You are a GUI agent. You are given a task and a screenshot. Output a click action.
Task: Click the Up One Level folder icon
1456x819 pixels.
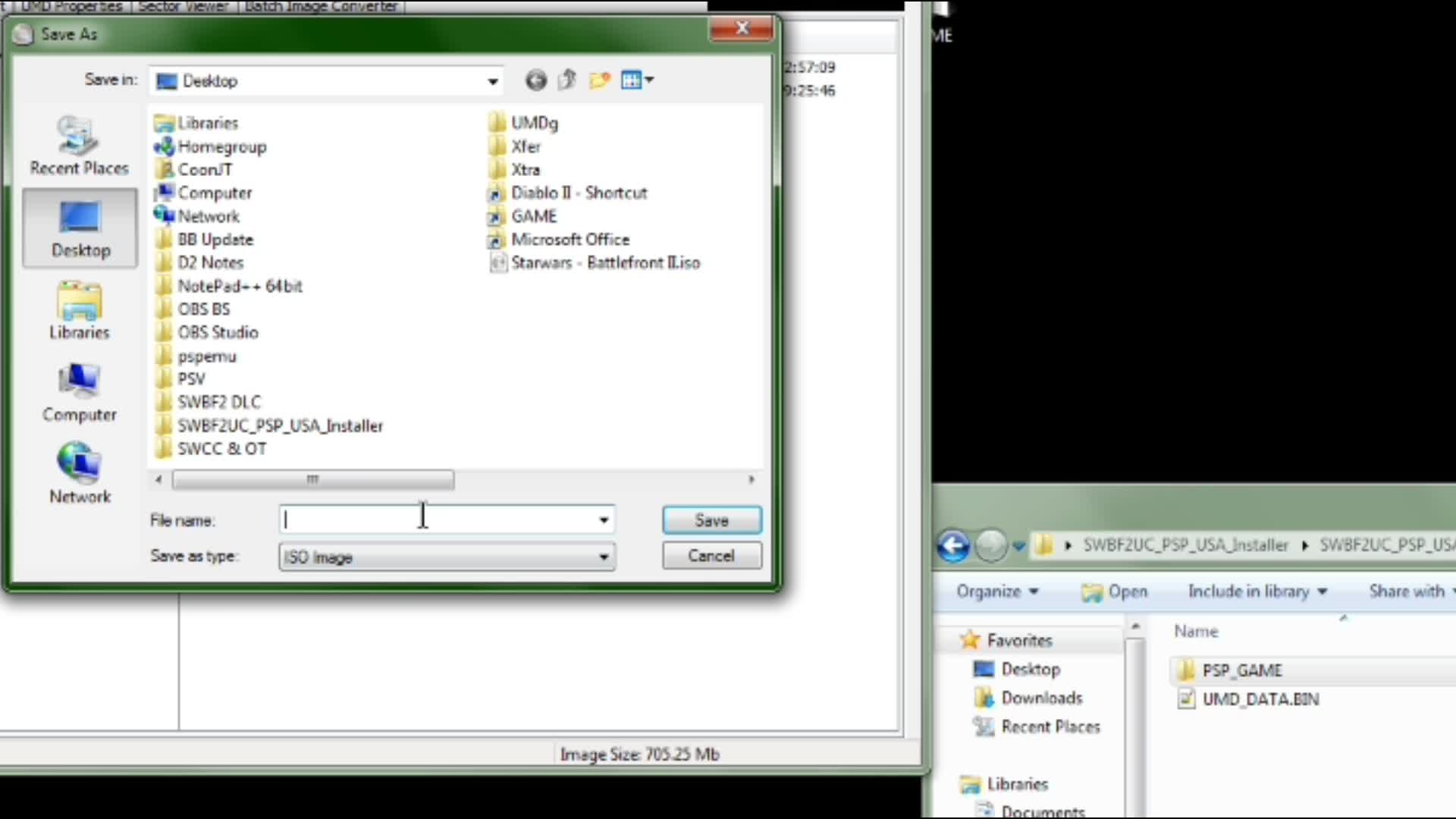pos(567,80)
